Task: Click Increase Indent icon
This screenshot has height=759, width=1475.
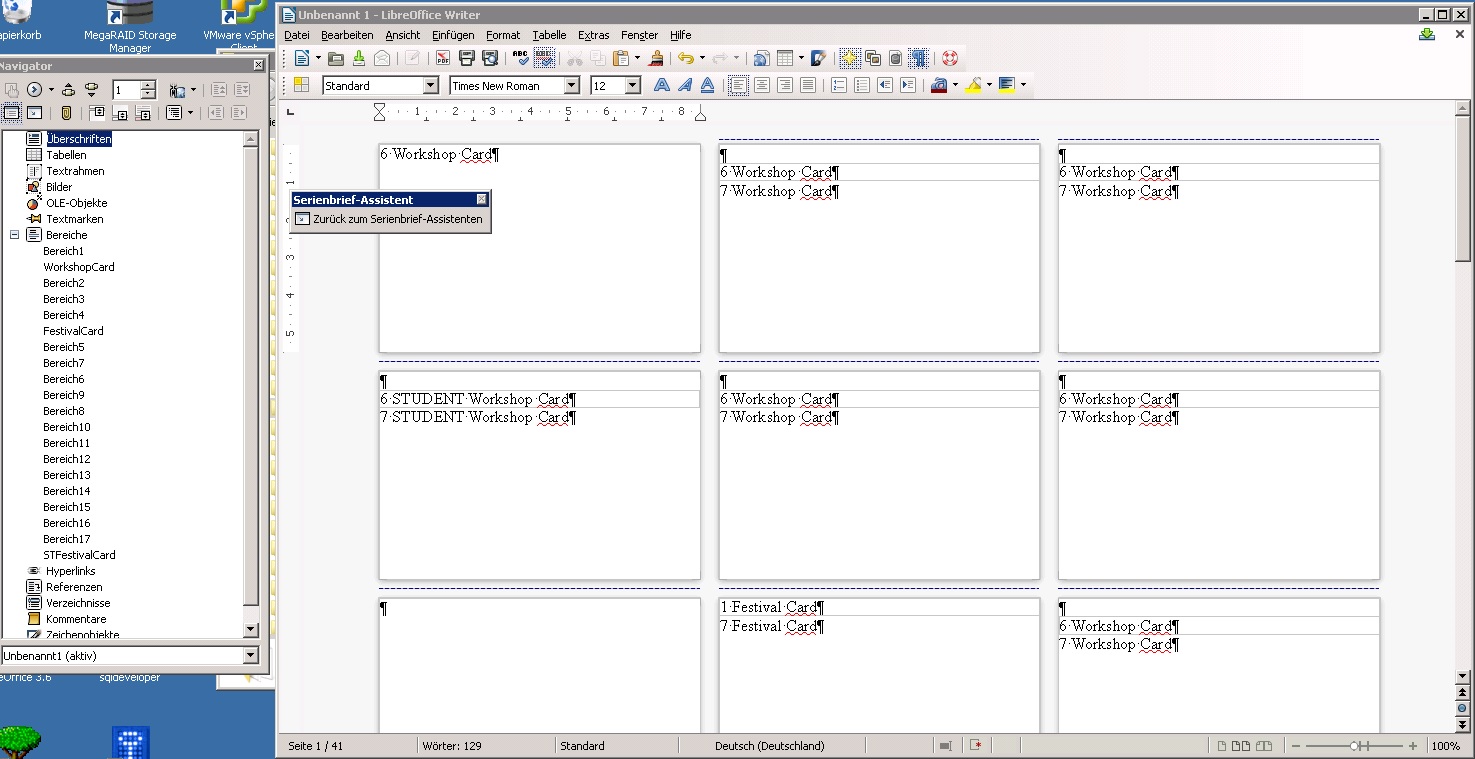Action: point(908,85)
